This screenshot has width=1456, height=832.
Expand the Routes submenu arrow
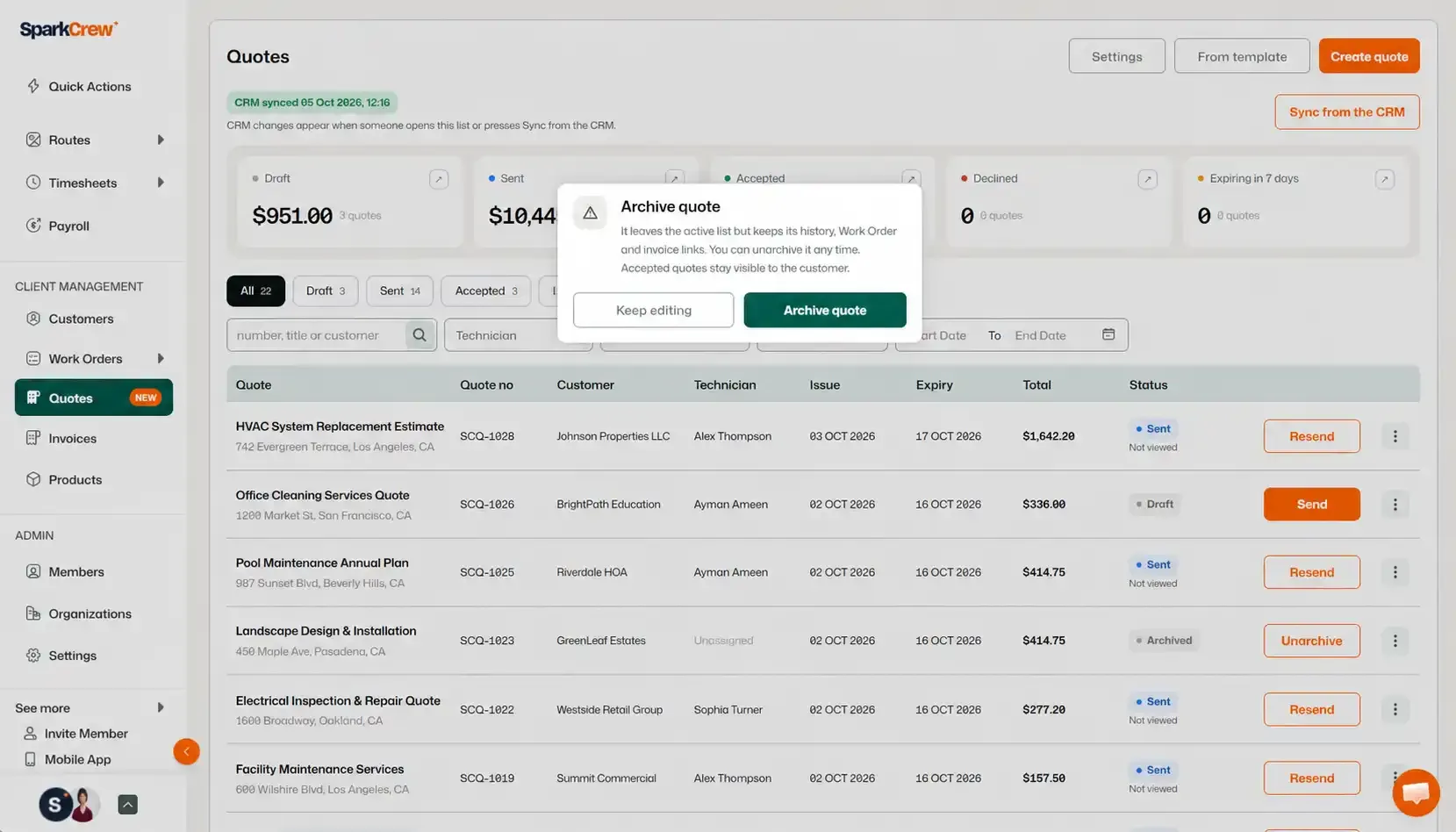click(161, 140)
